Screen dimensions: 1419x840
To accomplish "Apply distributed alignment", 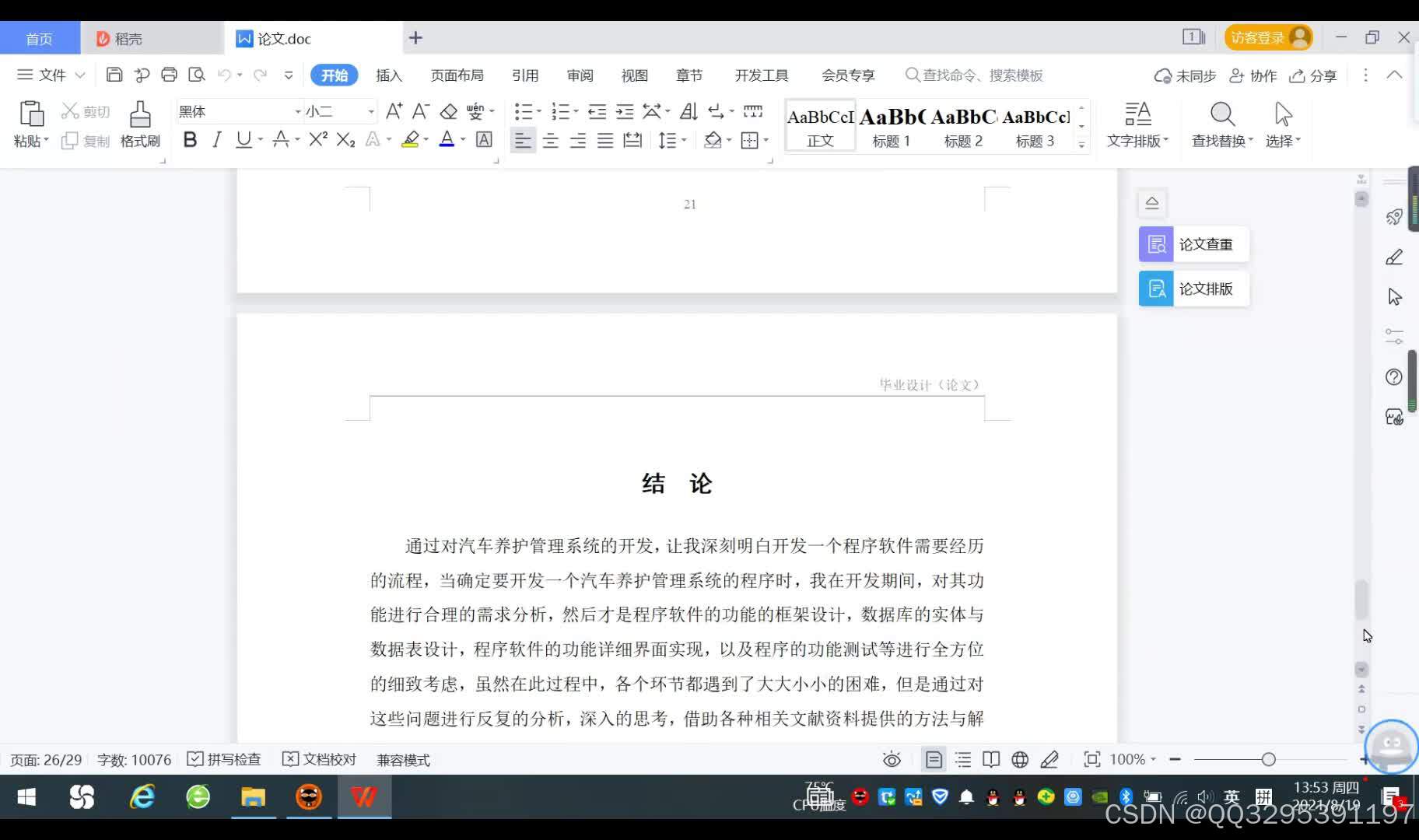I will coord(633,140).
